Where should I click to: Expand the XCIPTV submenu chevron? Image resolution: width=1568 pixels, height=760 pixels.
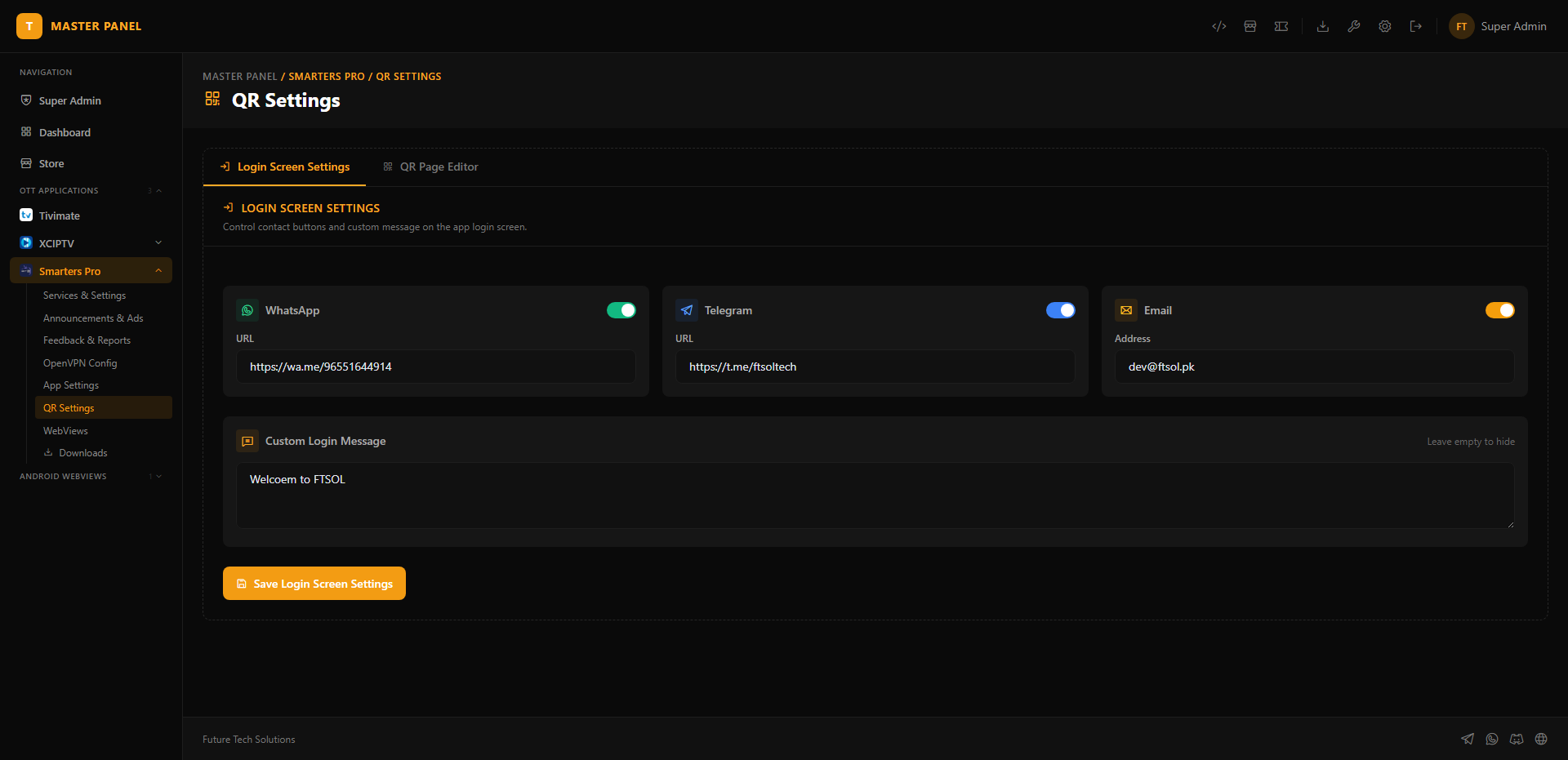pos(158,242)
